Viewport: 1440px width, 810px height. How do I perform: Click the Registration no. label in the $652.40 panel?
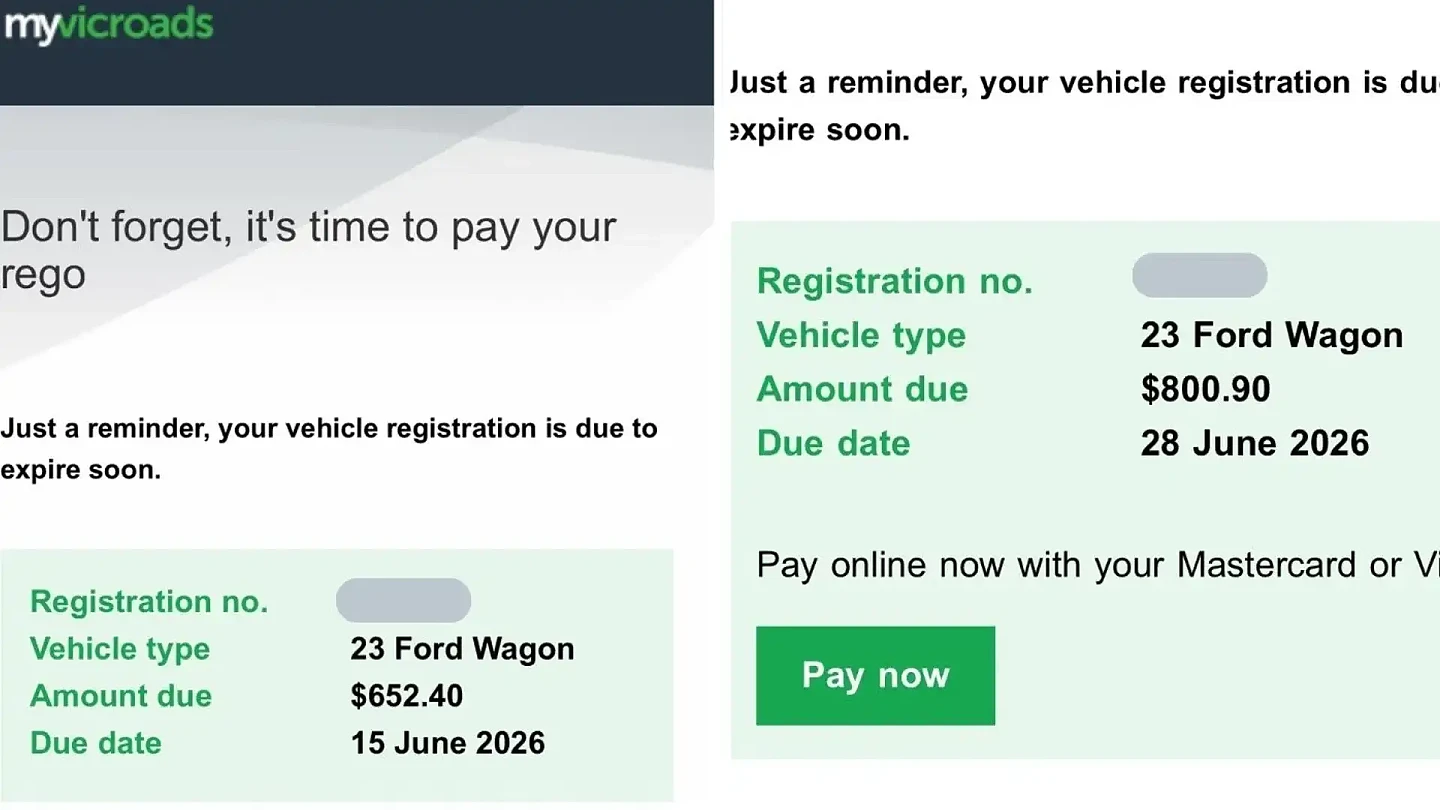(149, 601)
